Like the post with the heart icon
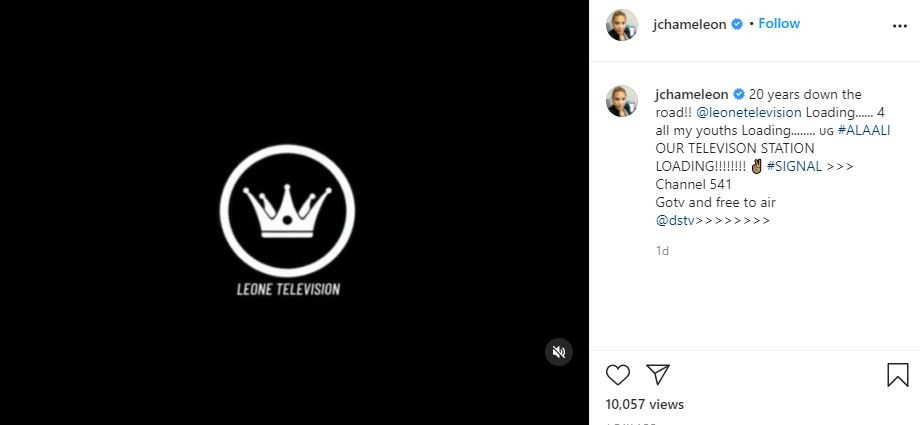Screen dimensions: 920x425 618,375
